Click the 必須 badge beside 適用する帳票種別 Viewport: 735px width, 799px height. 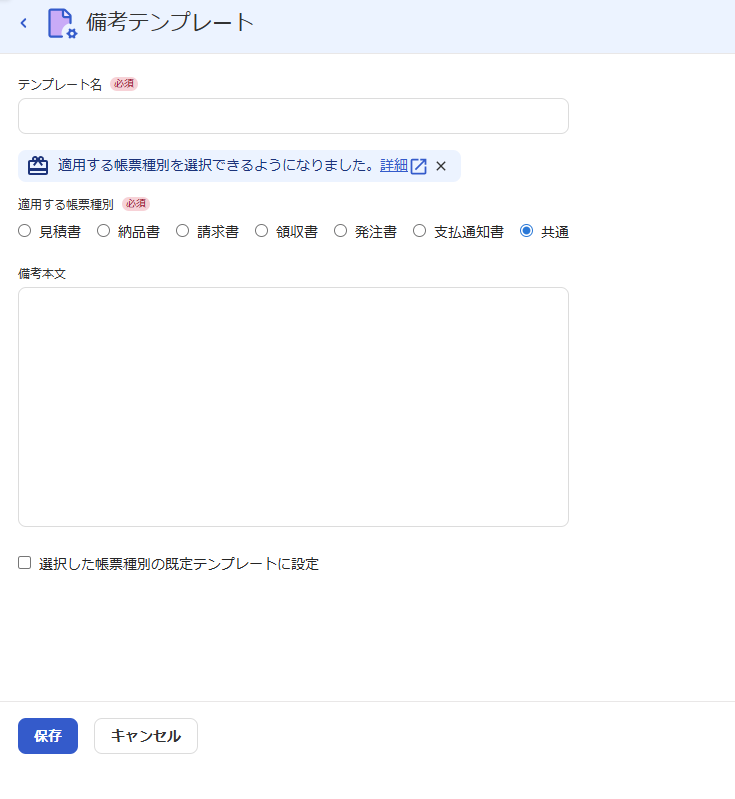(x=136, y=204)
